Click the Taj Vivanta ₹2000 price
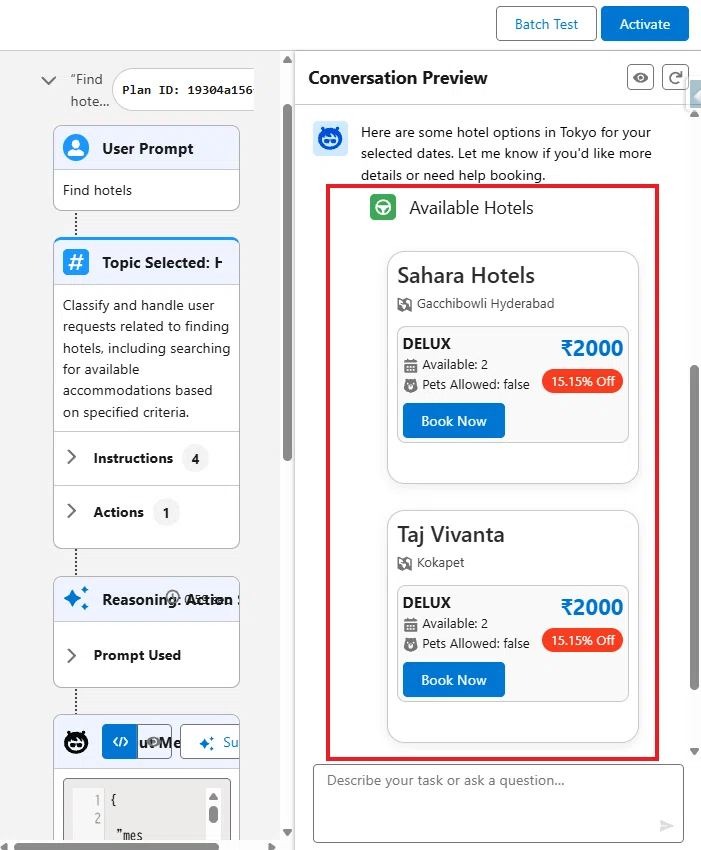The height and width of the screenshot is (850, 701). pyautogui.click(x=591, y=607)
